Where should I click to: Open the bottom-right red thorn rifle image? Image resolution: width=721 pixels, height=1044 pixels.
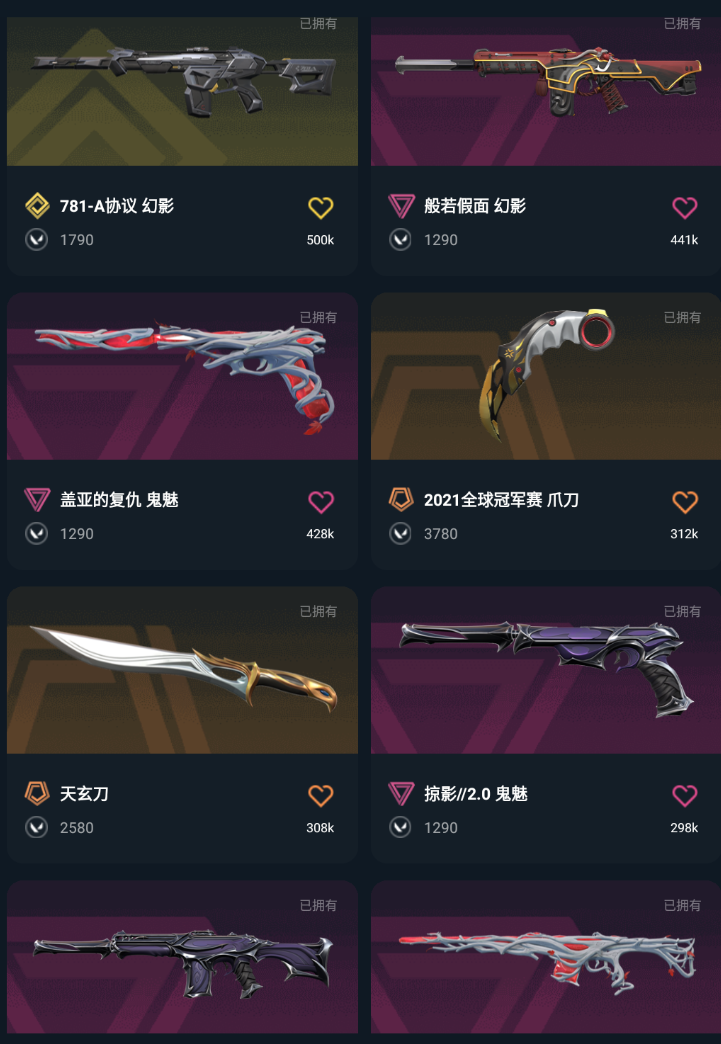click(x=546, y=957)
